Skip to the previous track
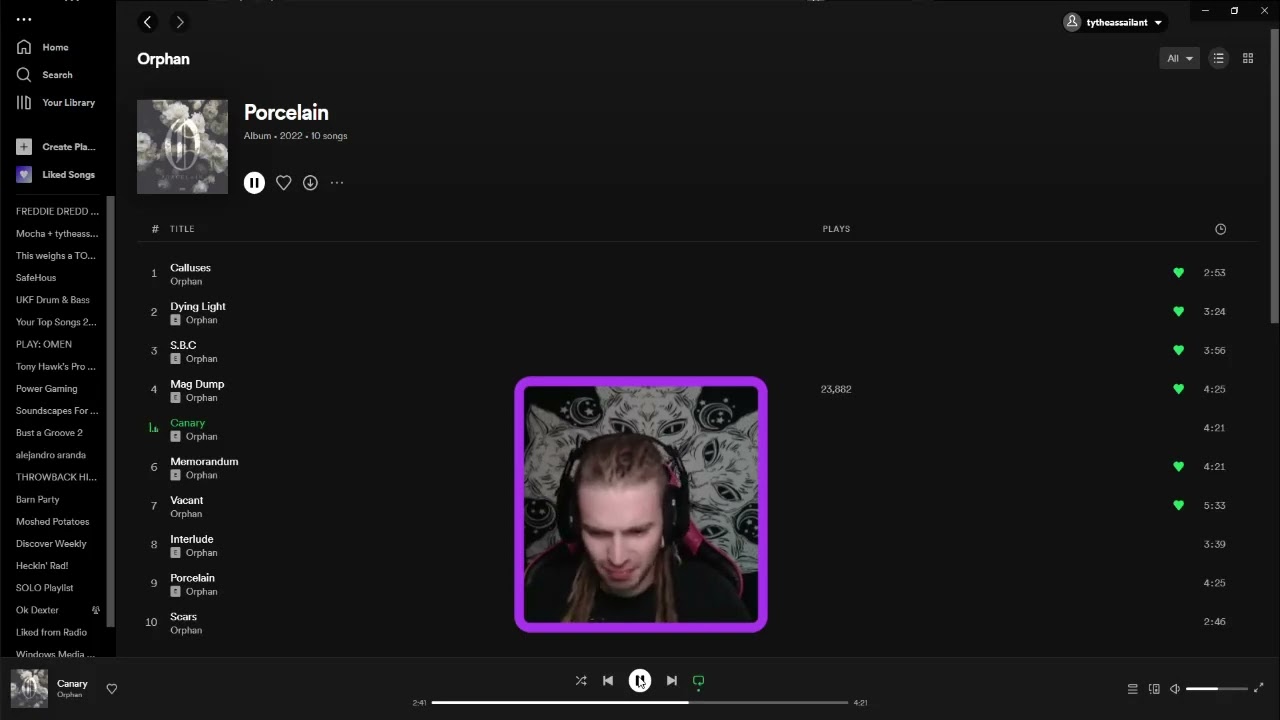The height and width of the screenshot is (720, 1280). [x=608, y=681]
